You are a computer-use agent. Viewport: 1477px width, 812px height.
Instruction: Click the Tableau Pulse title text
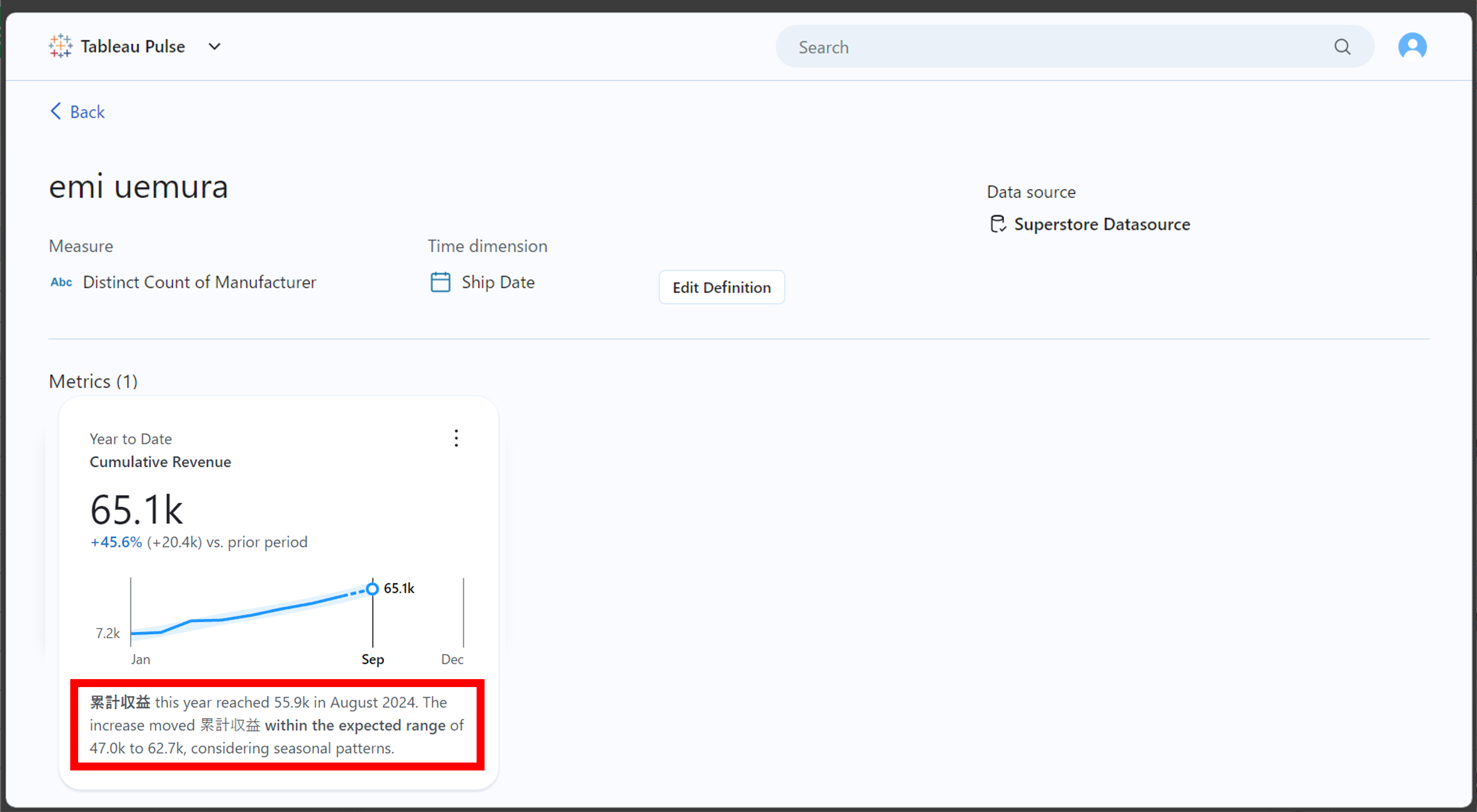coord(133,46)
